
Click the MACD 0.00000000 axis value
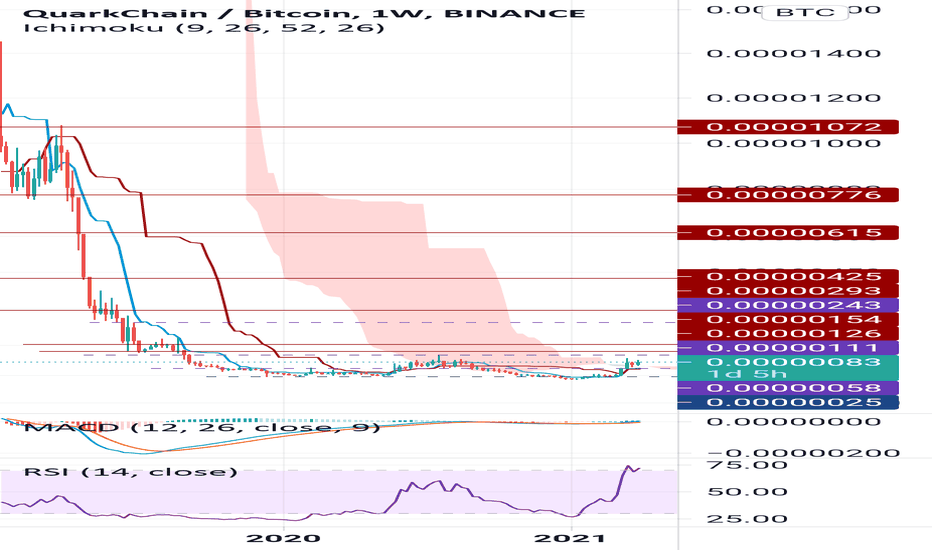click(x=794, y=422)
